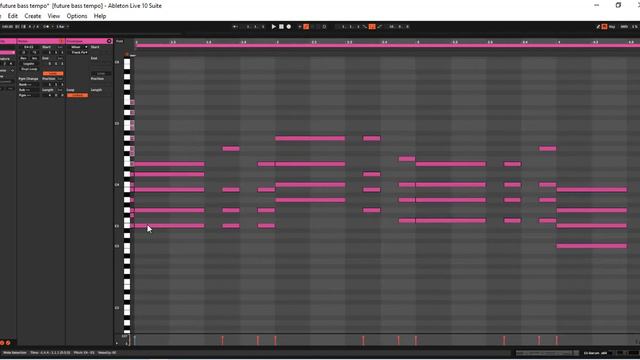Viewport: 640px width, 360px height.
Task: Click the multiply-by-two note length button
Action: click(x=34, y=52)
